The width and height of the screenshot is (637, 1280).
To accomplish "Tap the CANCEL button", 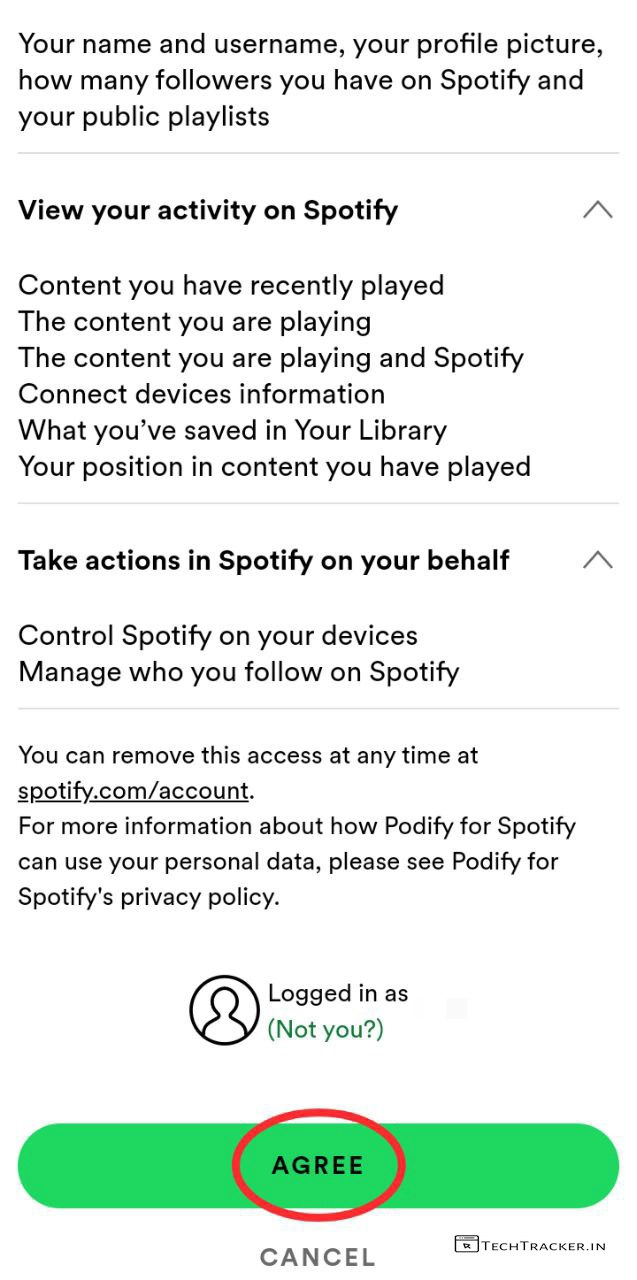I will click(x=318, y=1257).
